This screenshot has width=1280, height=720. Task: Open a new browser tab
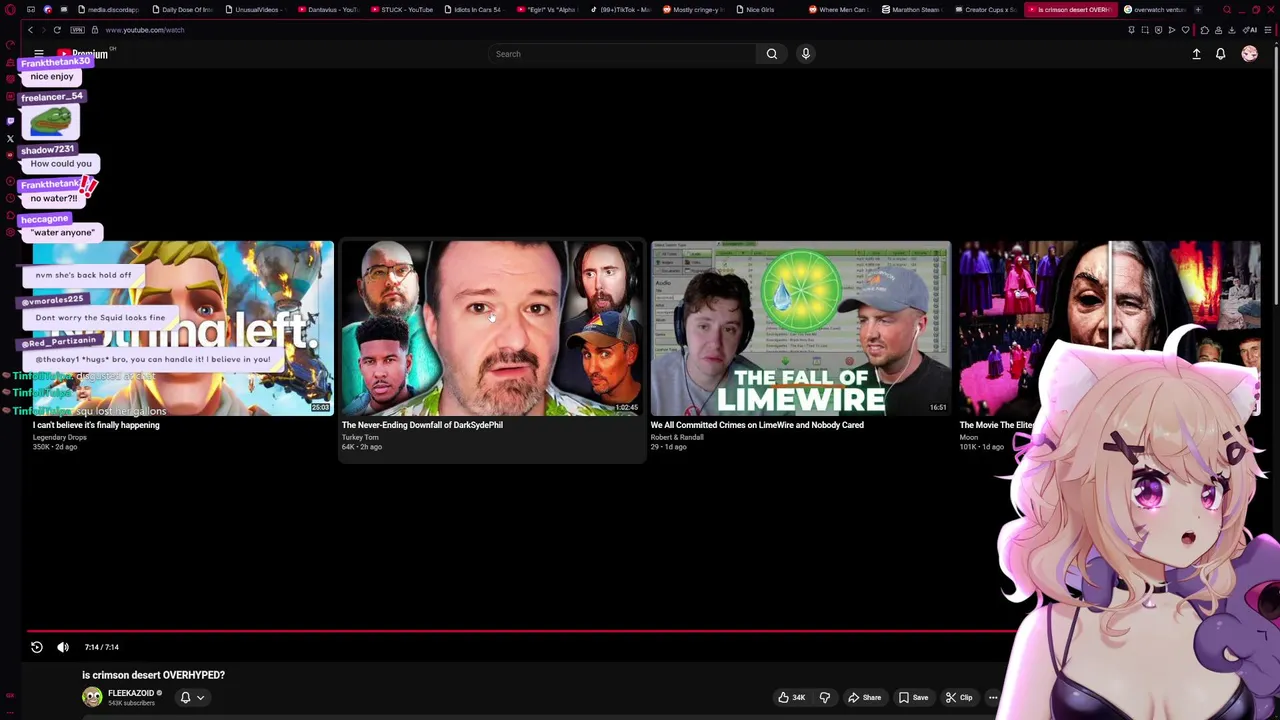(x=1198, y=10)
